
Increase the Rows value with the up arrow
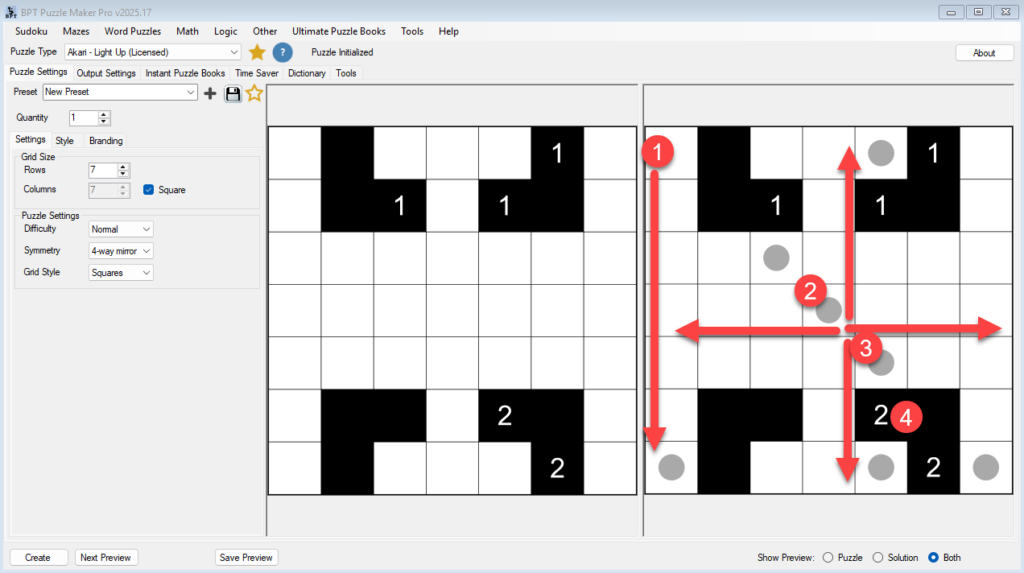click(x=123, y=167)
